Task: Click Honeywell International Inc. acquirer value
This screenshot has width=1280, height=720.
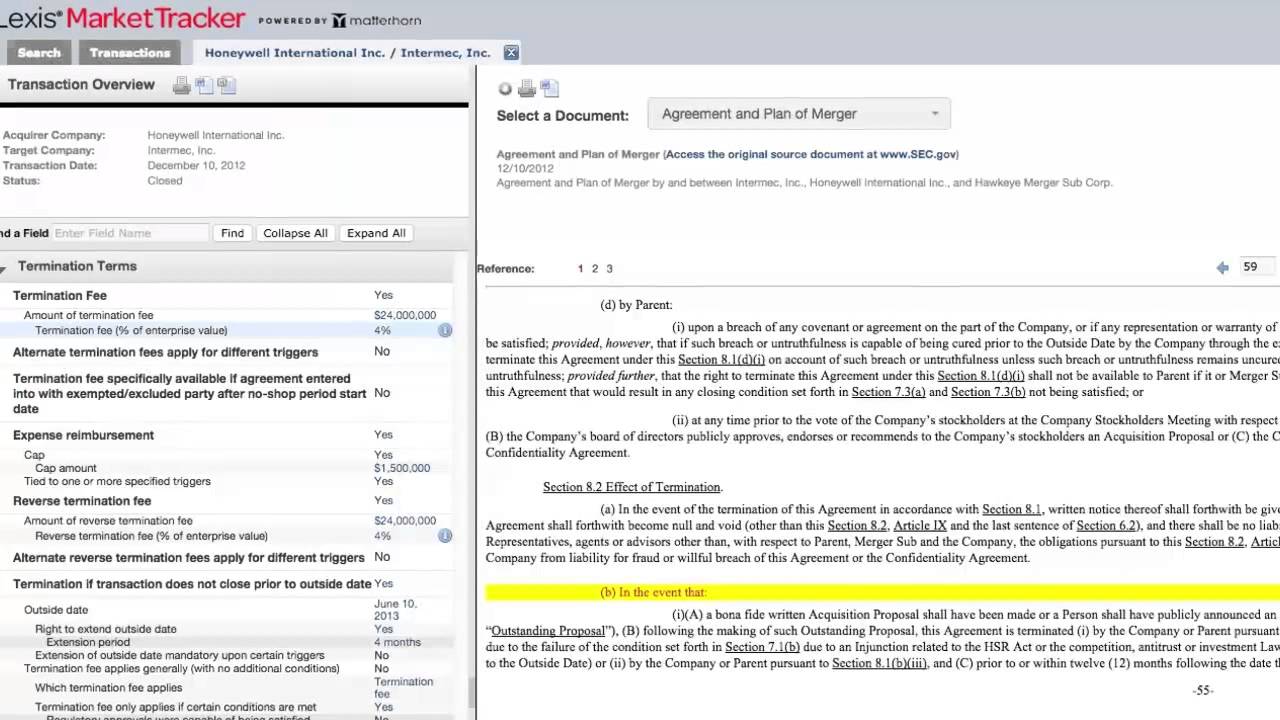Action: pos(216,135)
